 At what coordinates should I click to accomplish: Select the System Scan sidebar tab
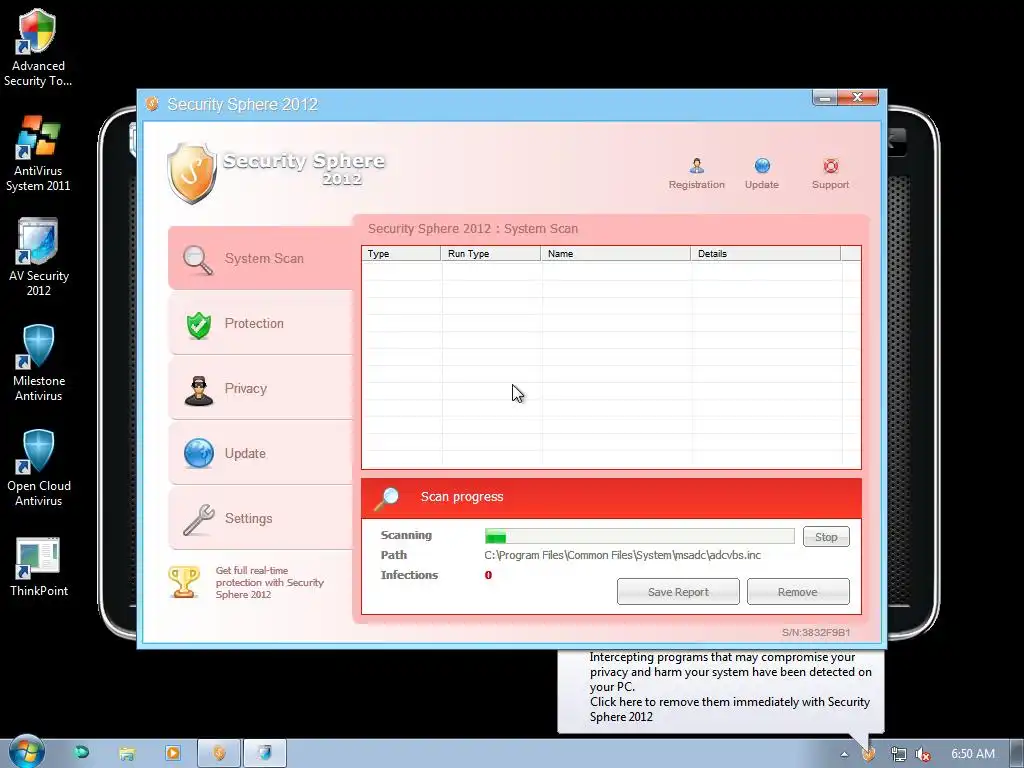[260, 258]
